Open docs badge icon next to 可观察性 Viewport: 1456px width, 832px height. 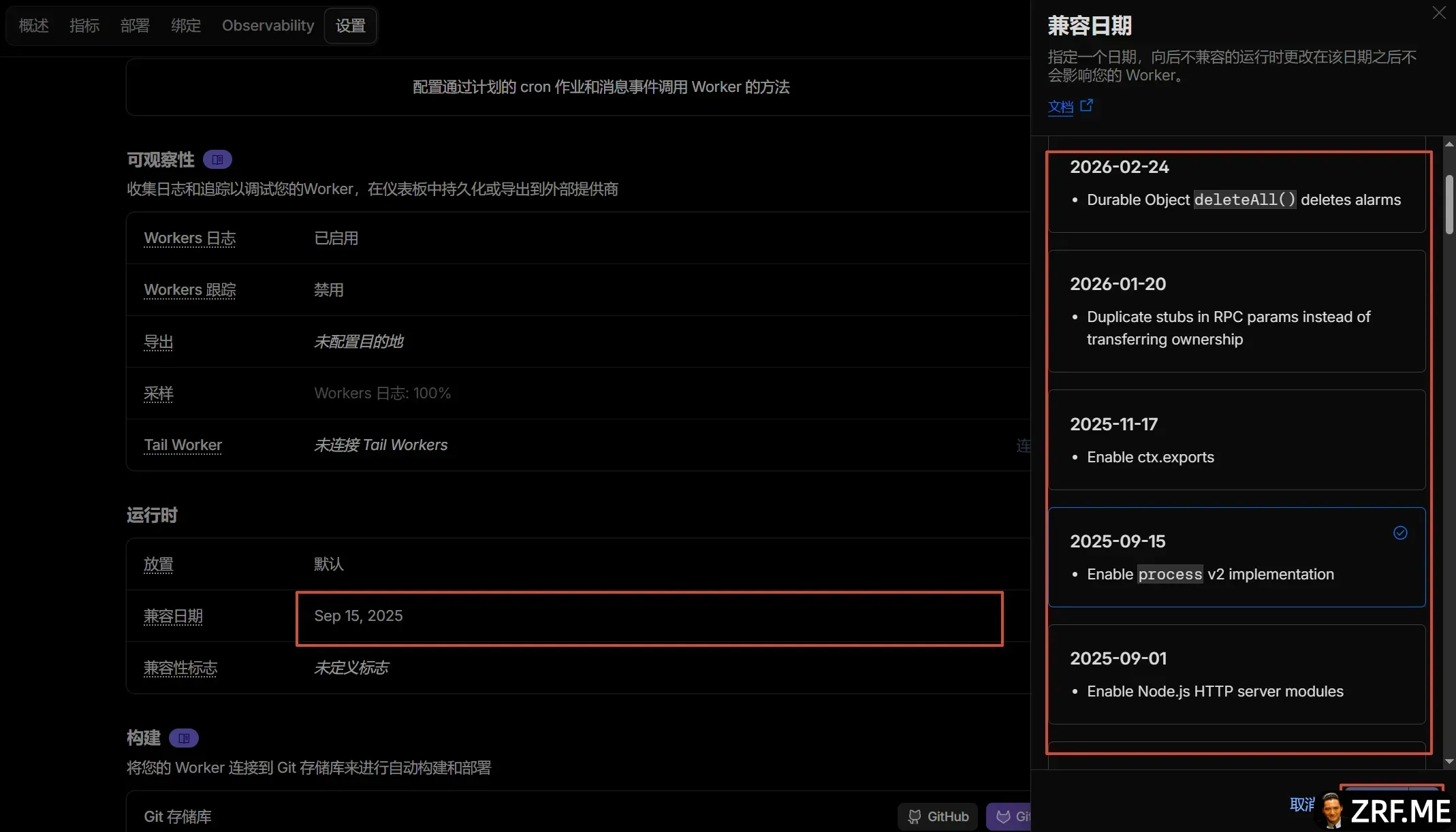pos(218,159)
